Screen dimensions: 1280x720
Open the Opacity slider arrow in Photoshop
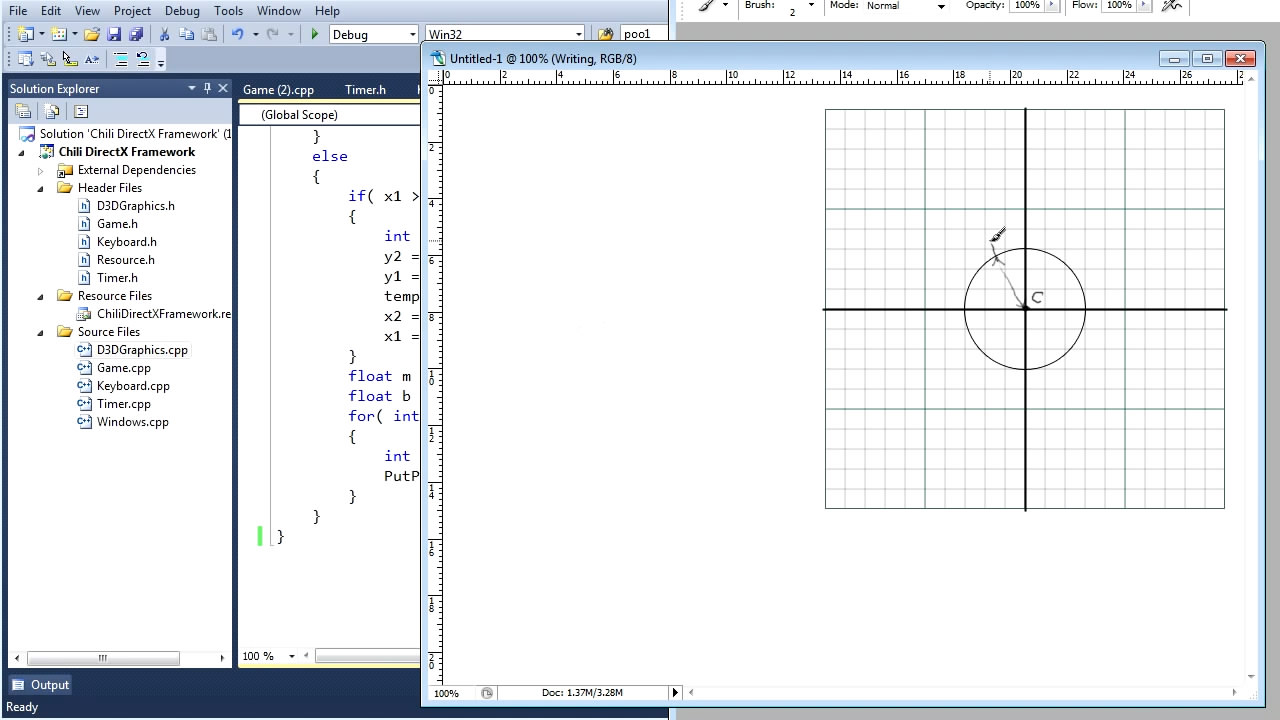pyautogui.click(x=1052, y=5)
